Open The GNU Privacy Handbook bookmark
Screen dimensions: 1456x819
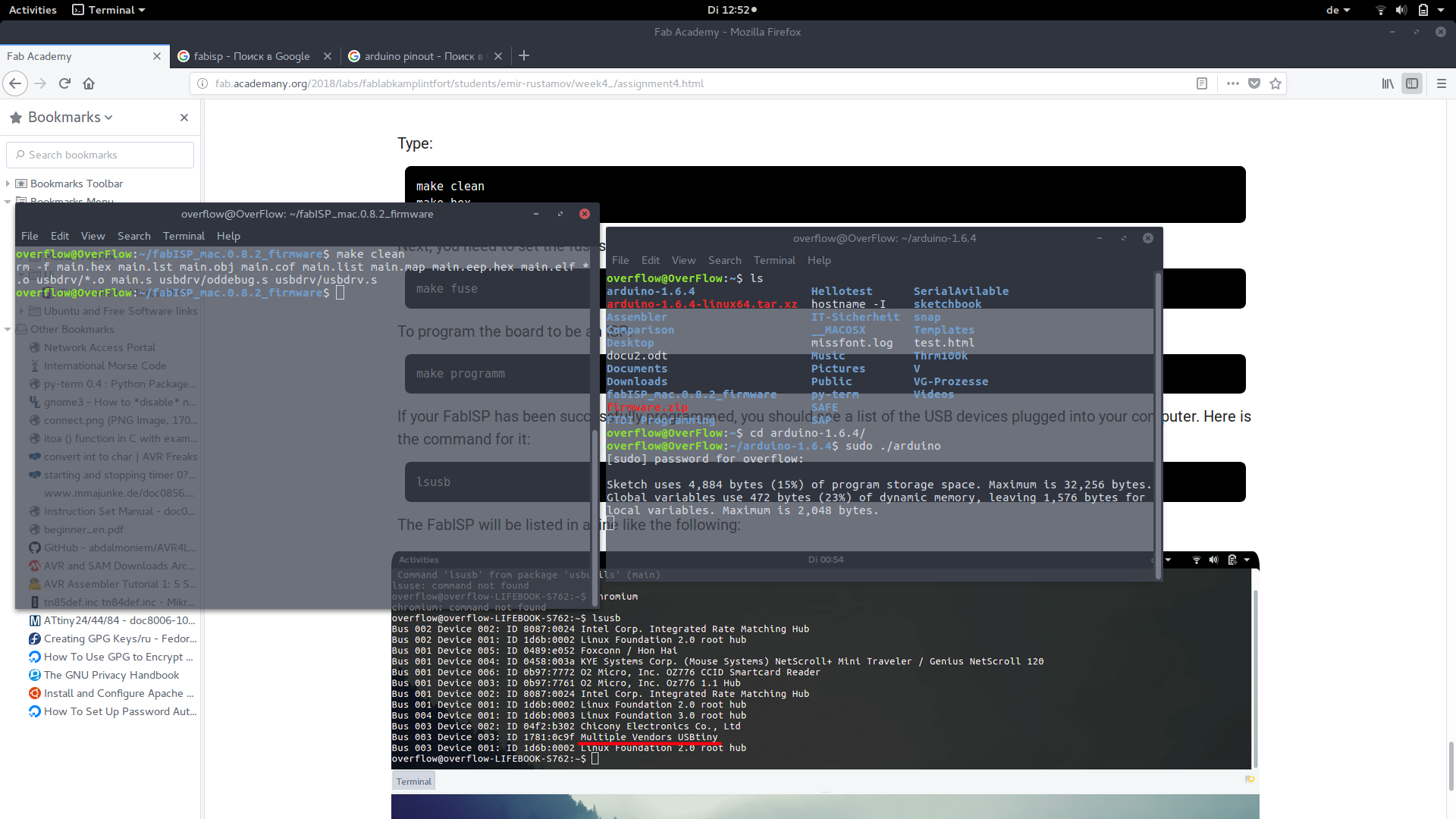click(x=111, y=675)
